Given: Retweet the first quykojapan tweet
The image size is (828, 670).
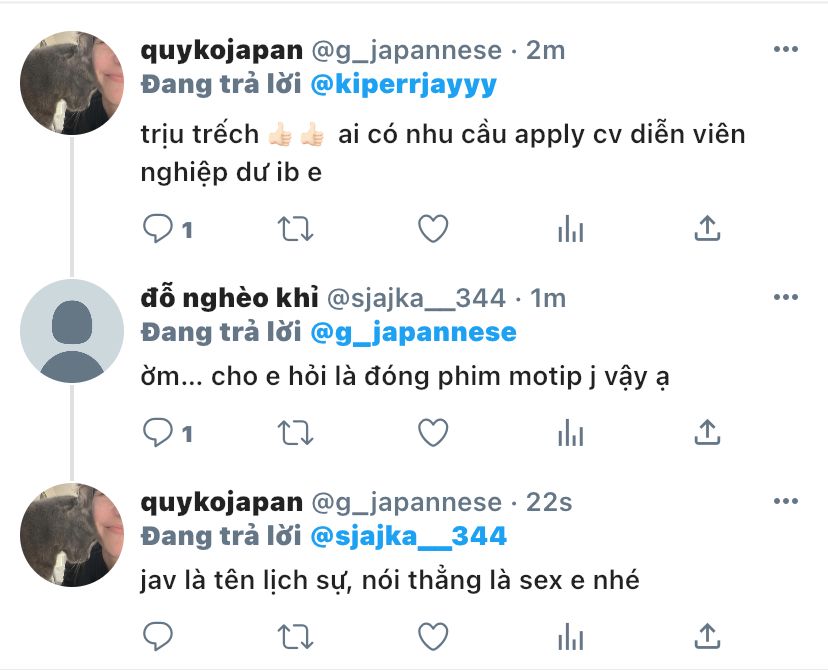Looking at the screenshot, I should (295, 229).
